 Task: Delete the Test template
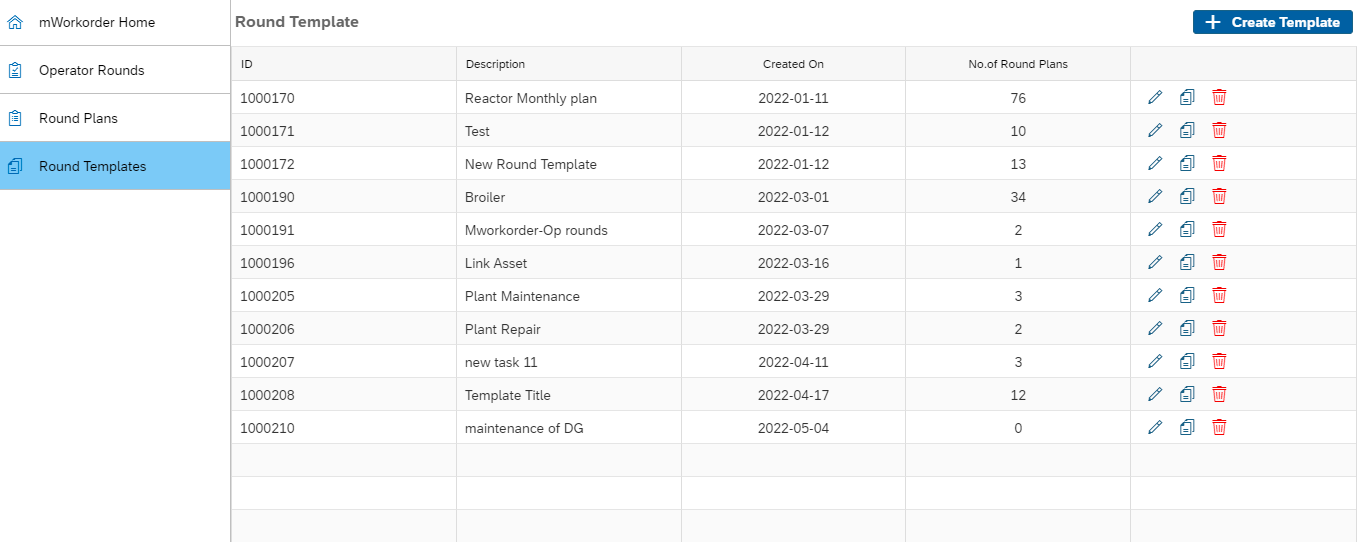point(1219,130)
